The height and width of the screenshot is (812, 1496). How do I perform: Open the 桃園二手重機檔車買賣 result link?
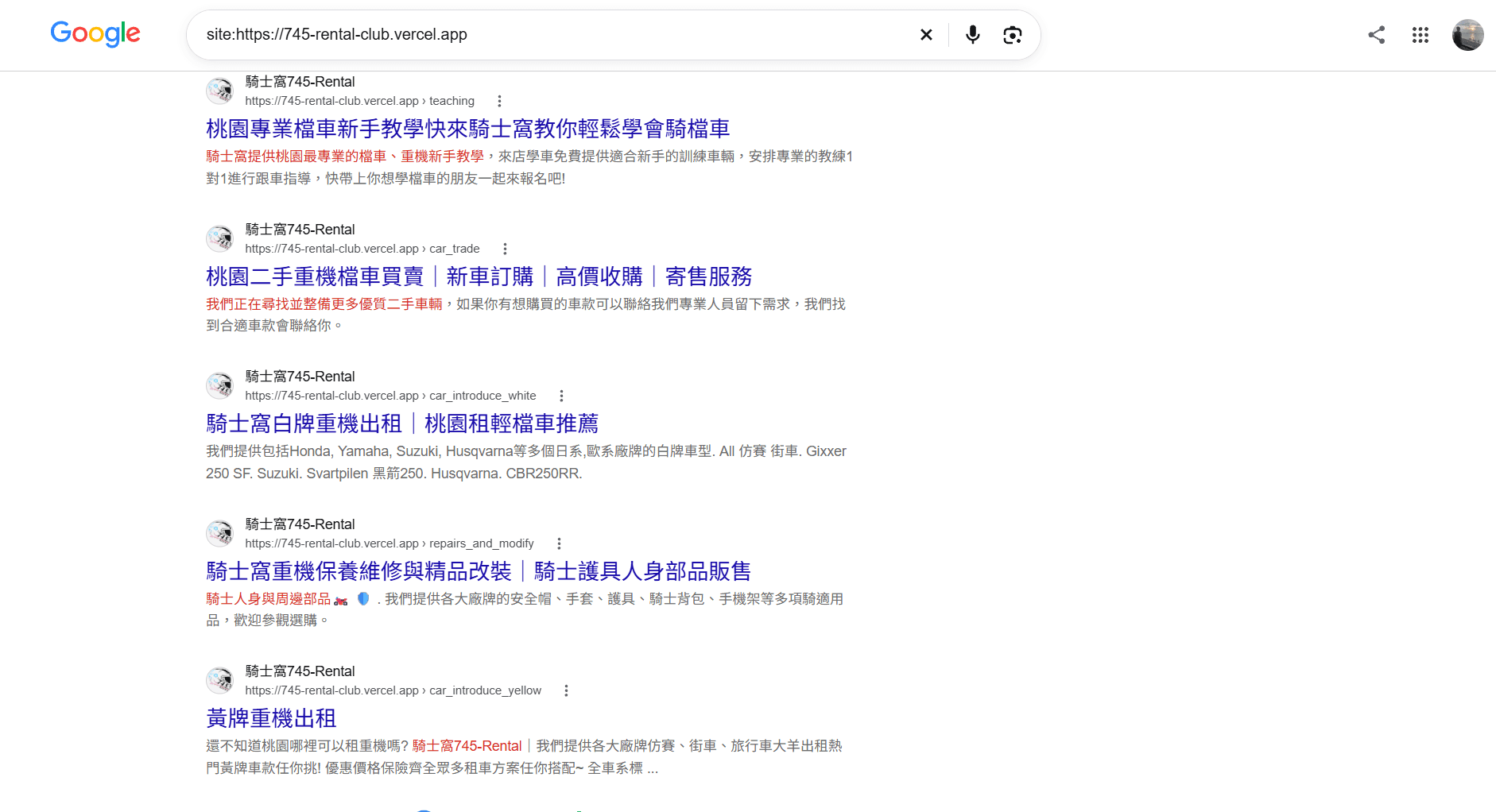pyautogui.click(x=479, y=276)
